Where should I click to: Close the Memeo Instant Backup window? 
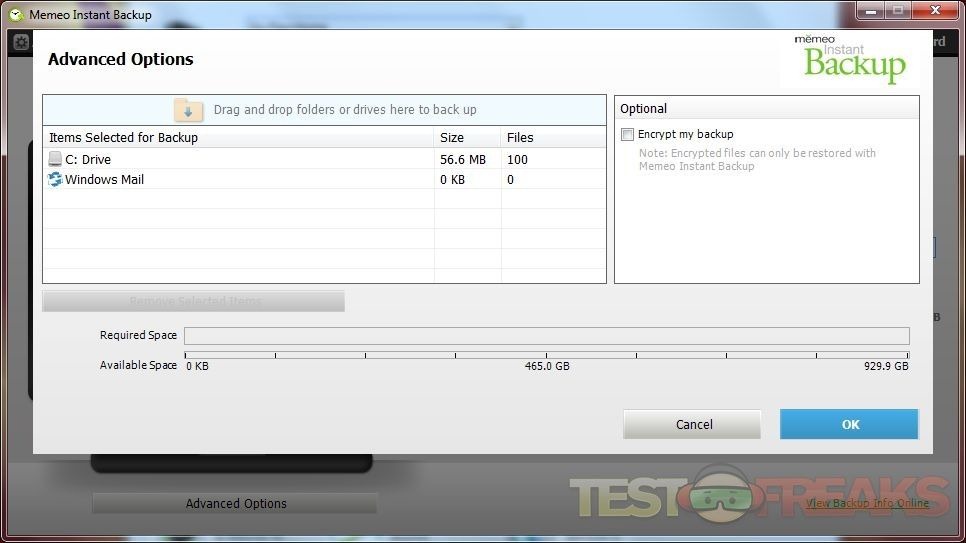(935, 11)
